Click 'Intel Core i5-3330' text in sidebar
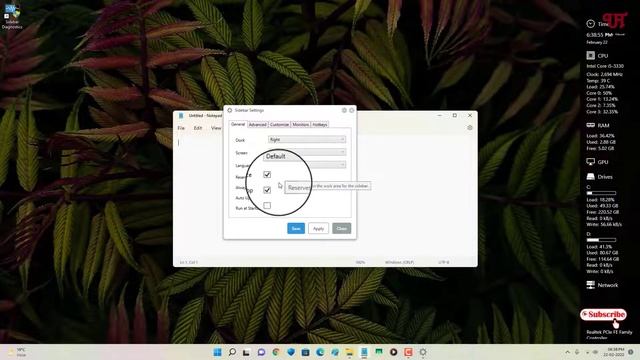This screenshot has height=360, width=640. pos(605,66)
